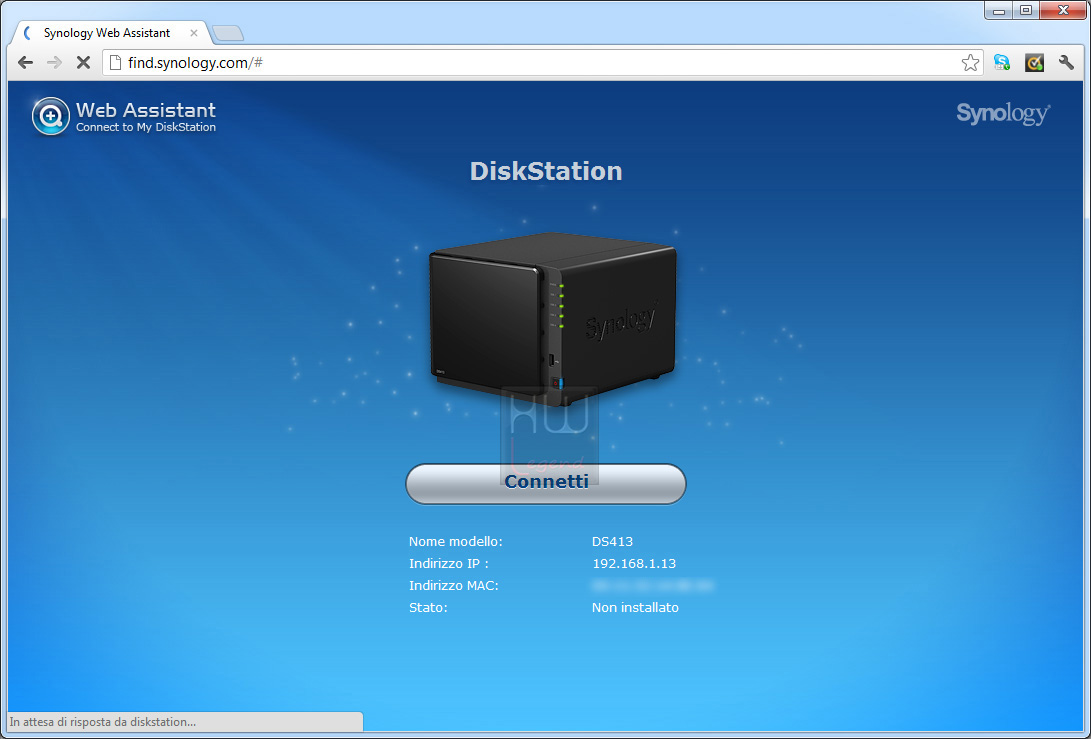Click the model name value DS413
The image size is (1091, 739).
(612, 541)
